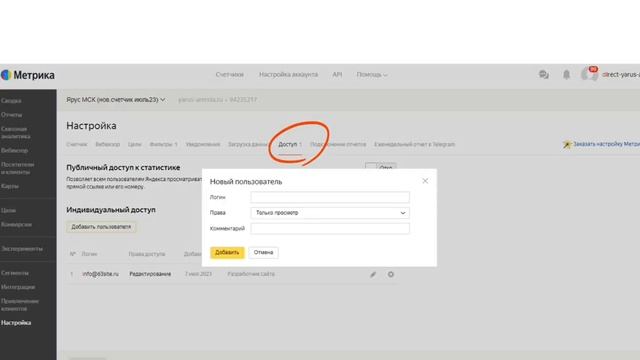Click the yellow Добавить button in dialog
Image resolution: width=640 pixels, height=360 pixels.
pos(227,253)
